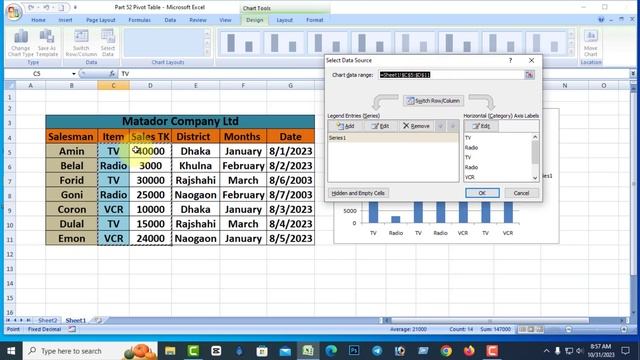This screenshot has width=640, height=360.
Task: Open the Formulas ribbon tab
Action: 140,20
